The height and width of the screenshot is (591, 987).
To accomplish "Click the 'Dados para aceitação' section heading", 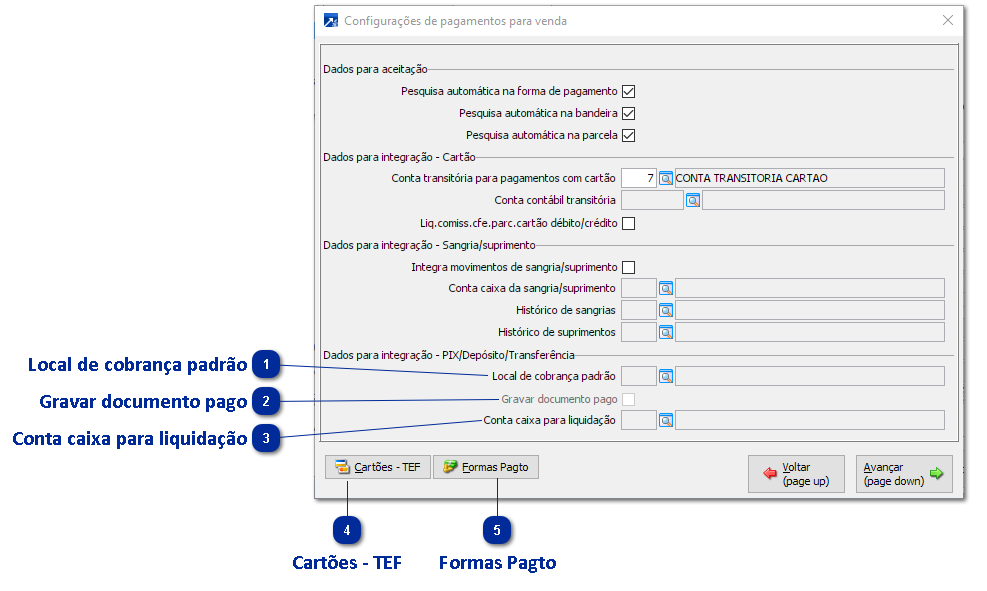I will click(375, 69).
